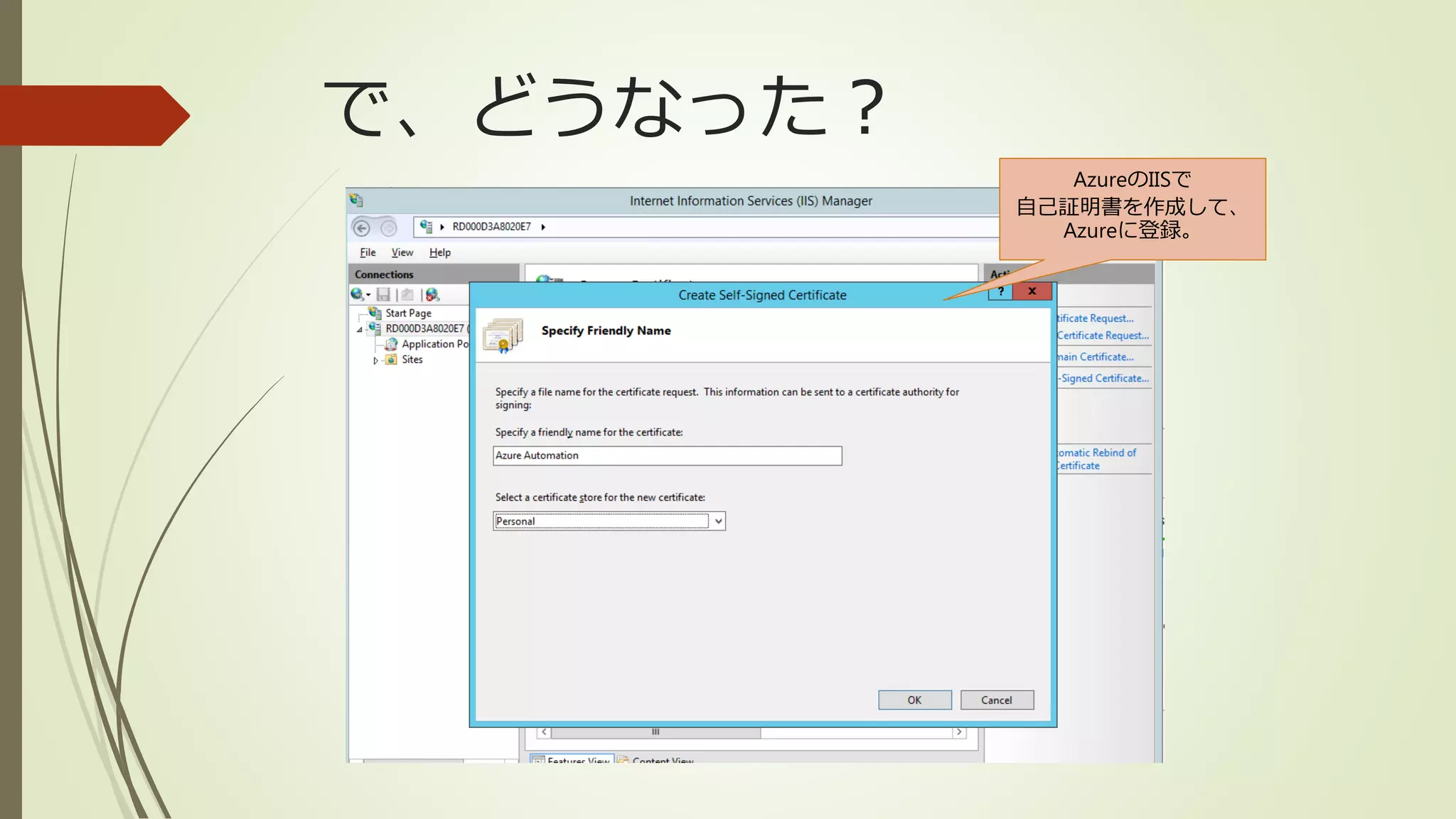Click the IIS Manager Forward navigation arrow
This screenshot has width=1456, height=819.
[388, 227]
